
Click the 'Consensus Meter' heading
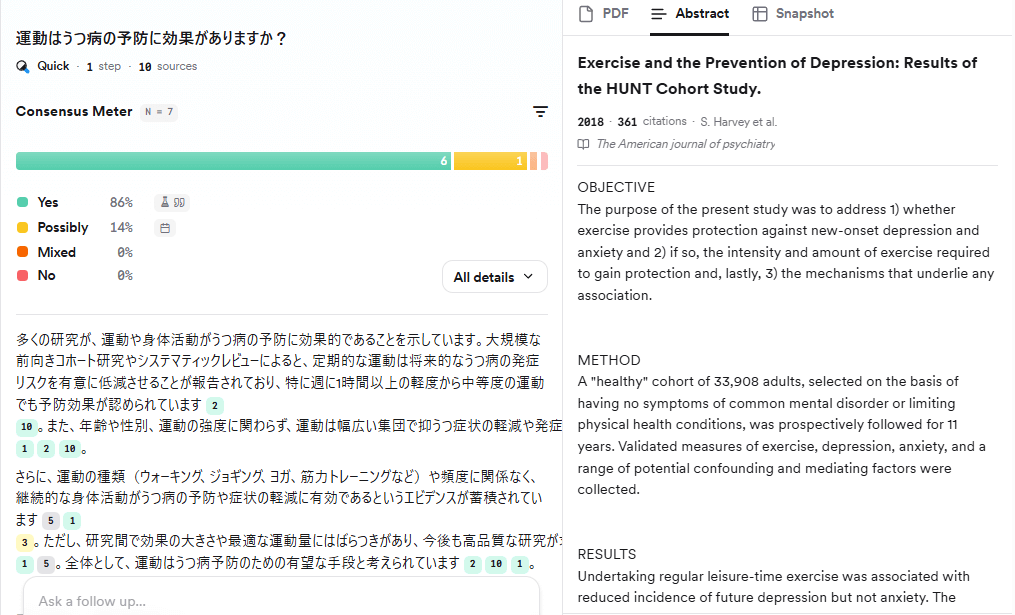pos(74,111)
